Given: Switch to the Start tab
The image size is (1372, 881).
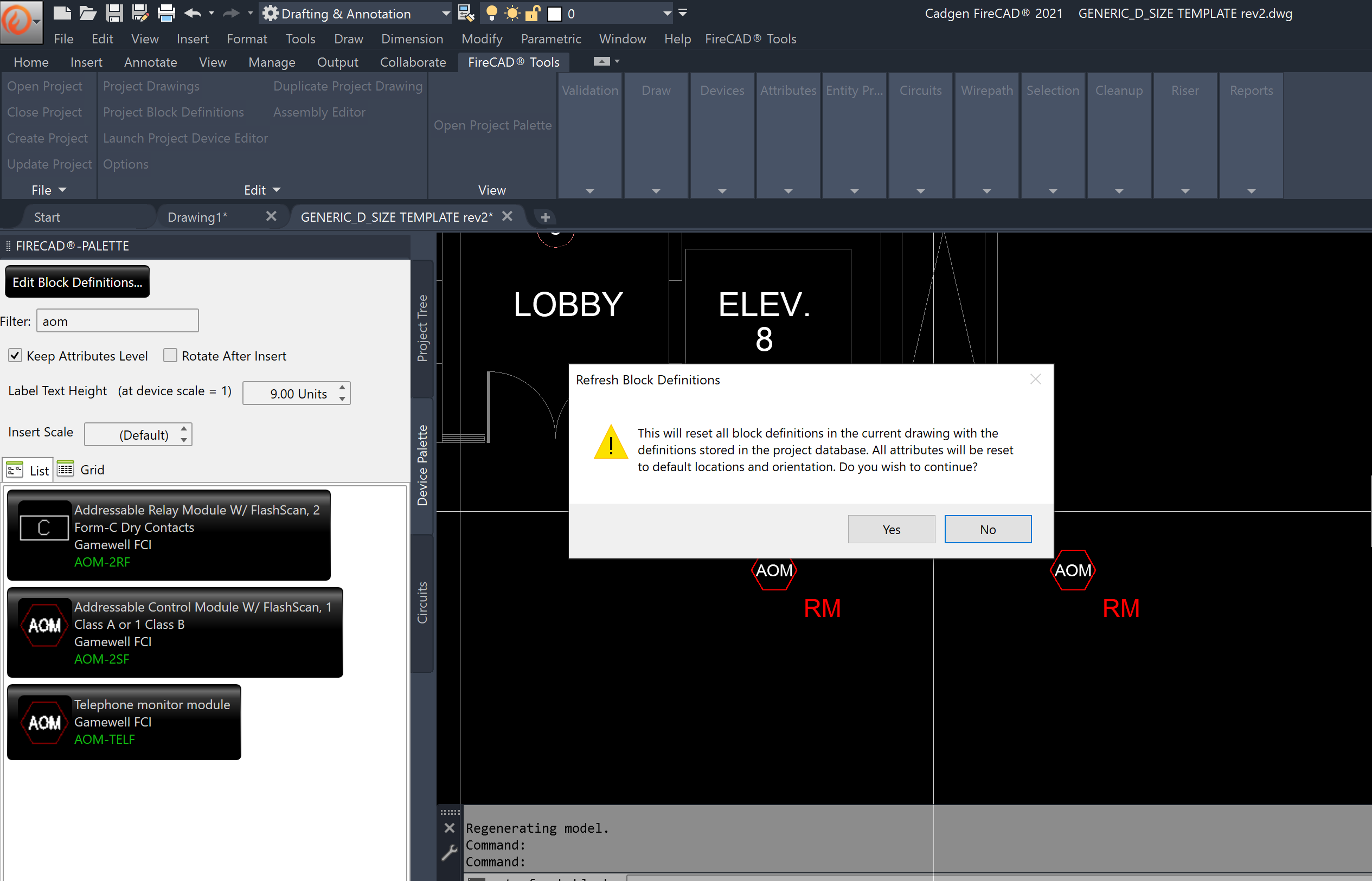Looking at the screenshot, I should [x=47, y=217].
